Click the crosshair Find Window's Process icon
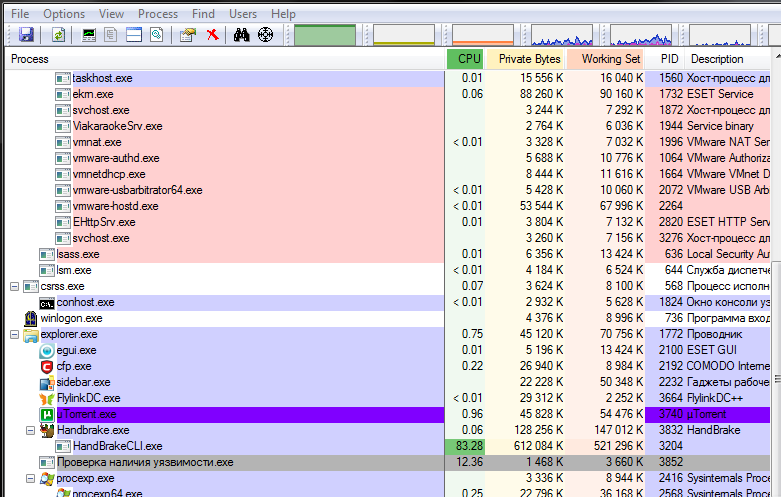The width and height of the screenshot is (781, 497). pos(265,35)
